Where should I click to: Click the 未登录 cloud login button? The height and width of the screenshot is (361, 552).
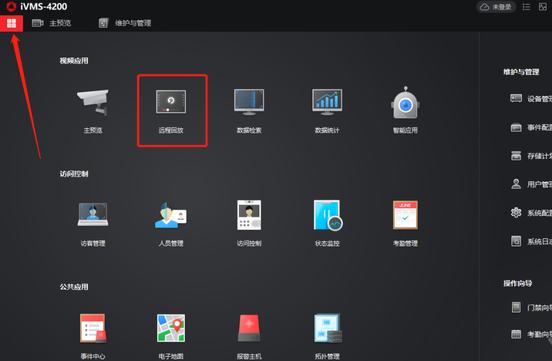coord(496,7)
